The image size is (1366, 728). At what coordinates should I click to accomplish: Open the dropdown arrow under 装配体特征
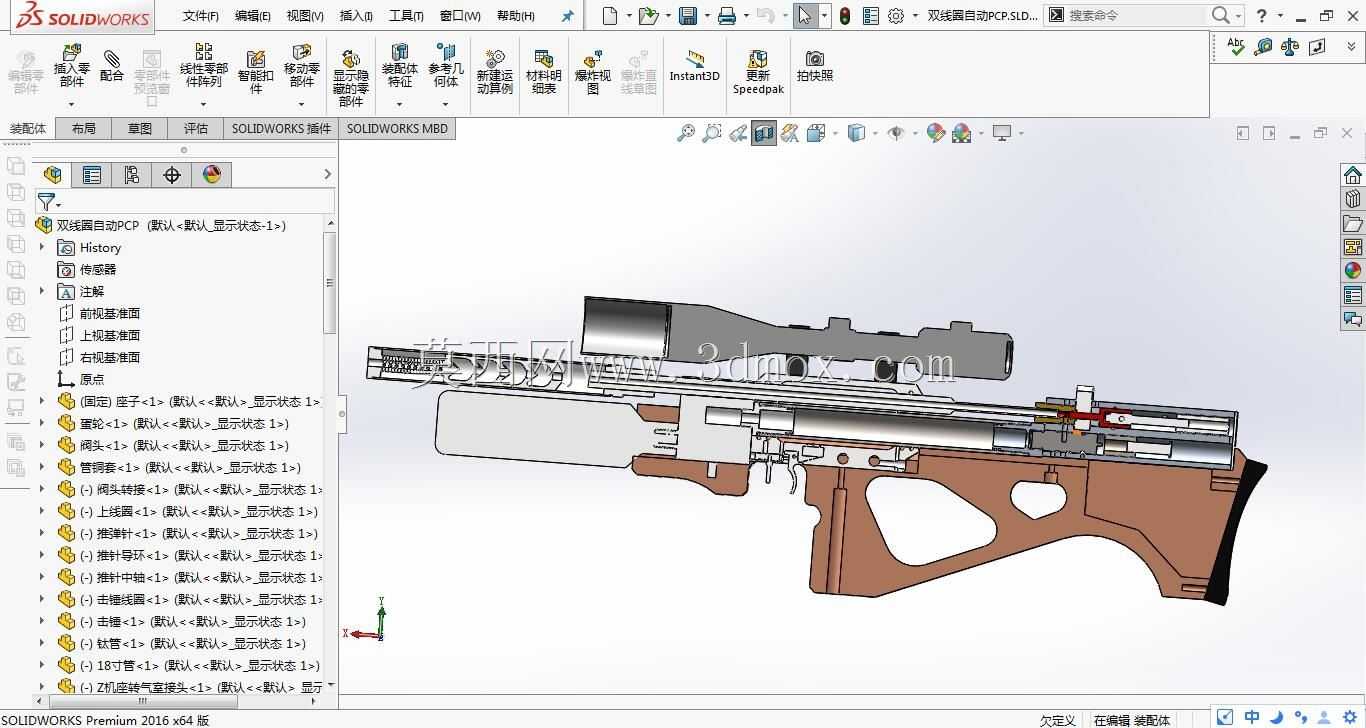399,104
